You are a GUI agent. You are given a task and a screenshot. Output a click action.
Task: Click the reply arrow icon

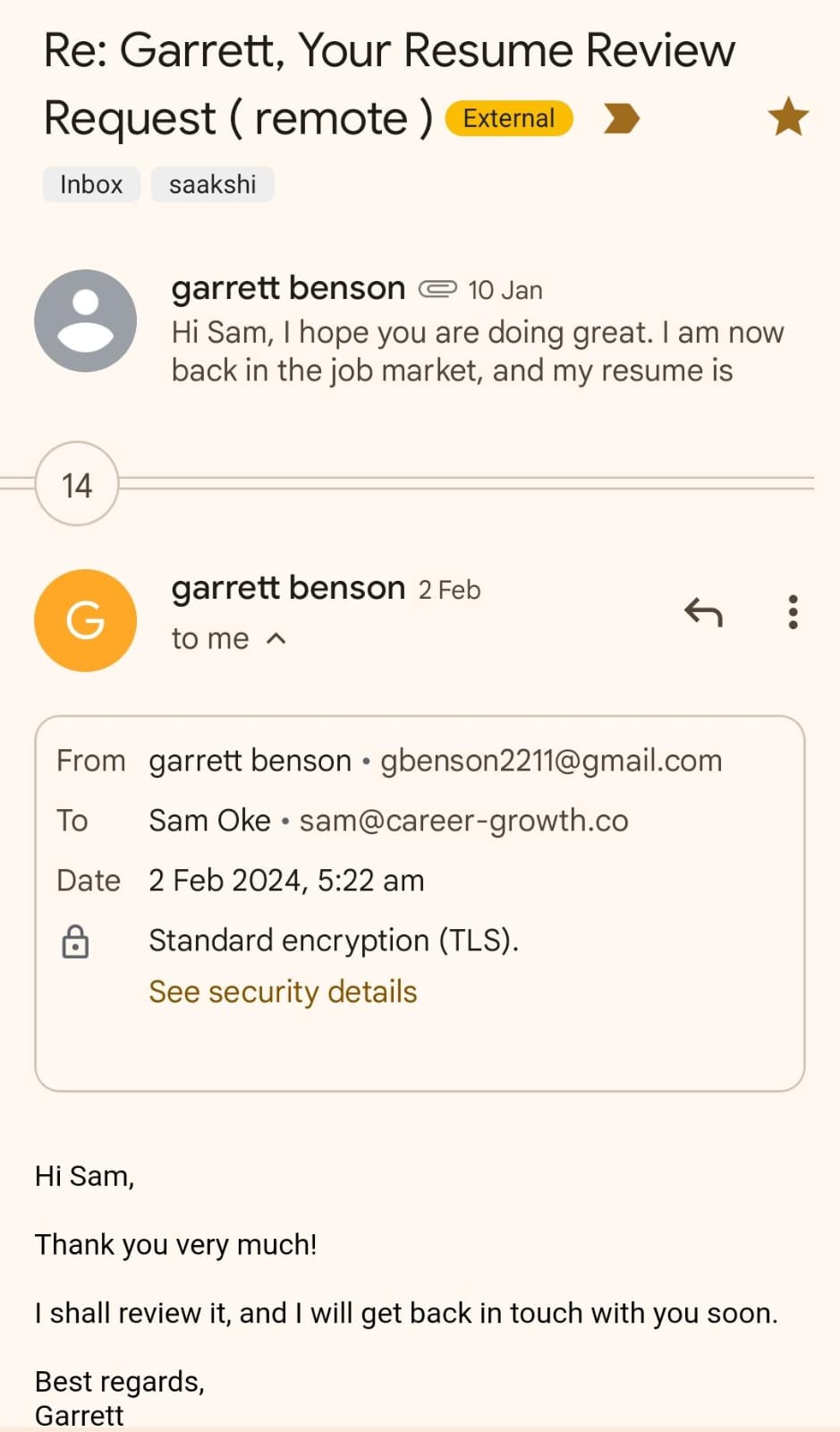703,613
